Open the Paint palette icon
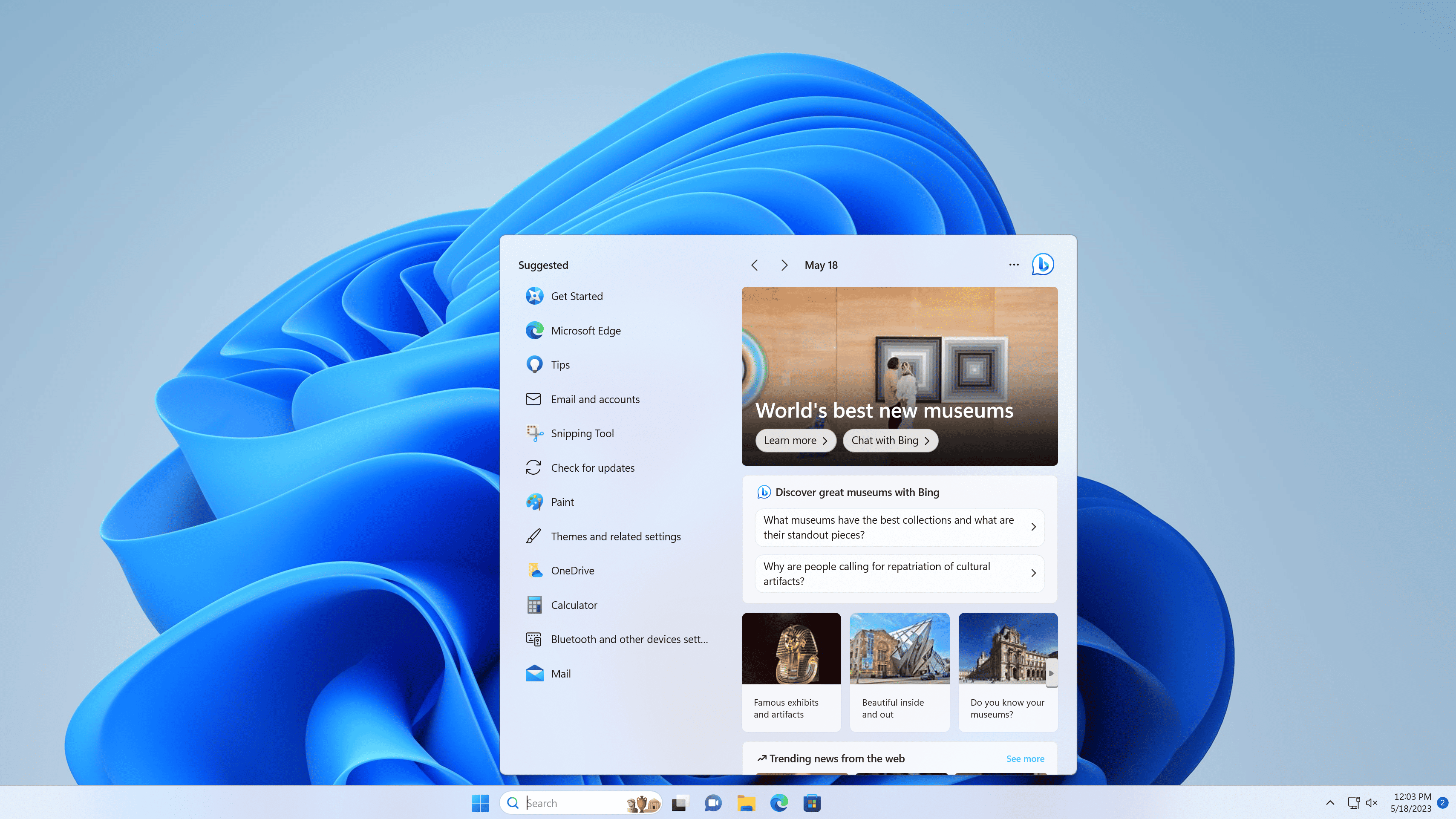Screen dimensions: 1456x819 [x=534, y=502]
